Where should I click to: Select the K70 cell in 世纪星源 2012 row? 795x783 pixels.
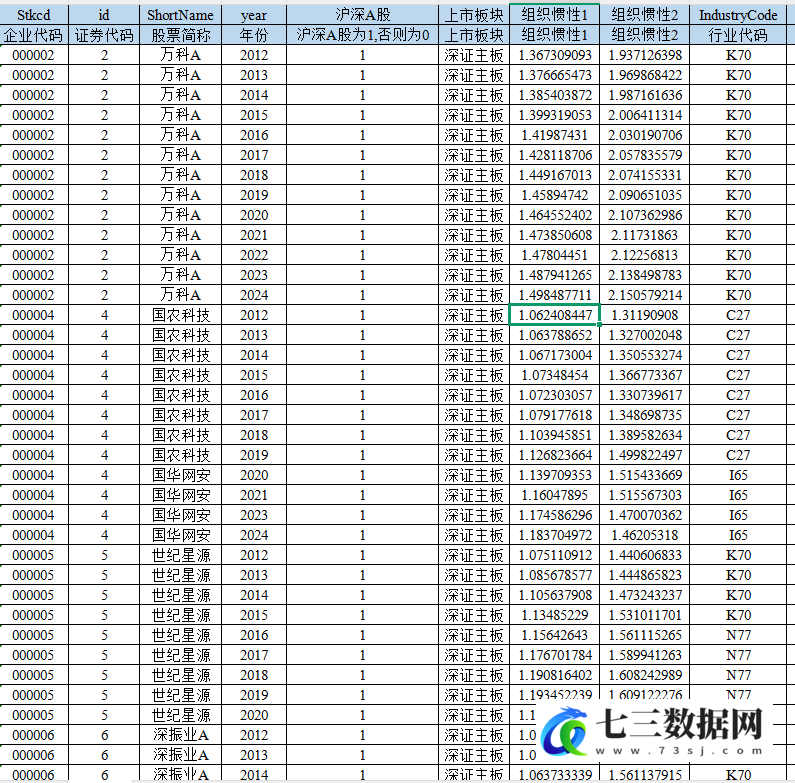click(x=738, y=555)
